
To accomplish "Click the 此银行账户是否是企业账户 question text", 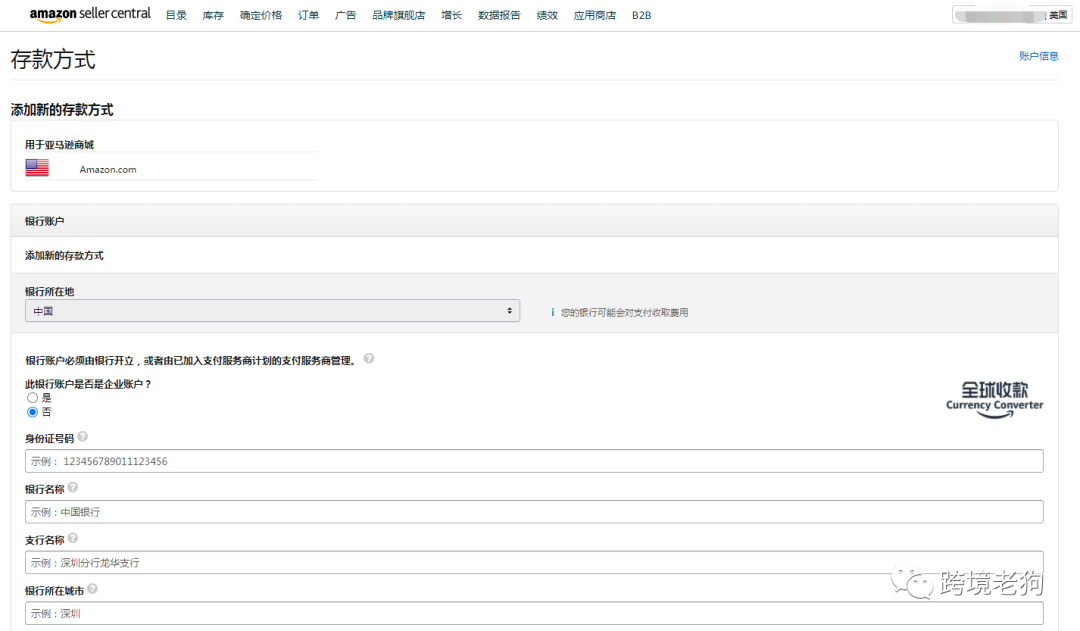I will (88, 384).
